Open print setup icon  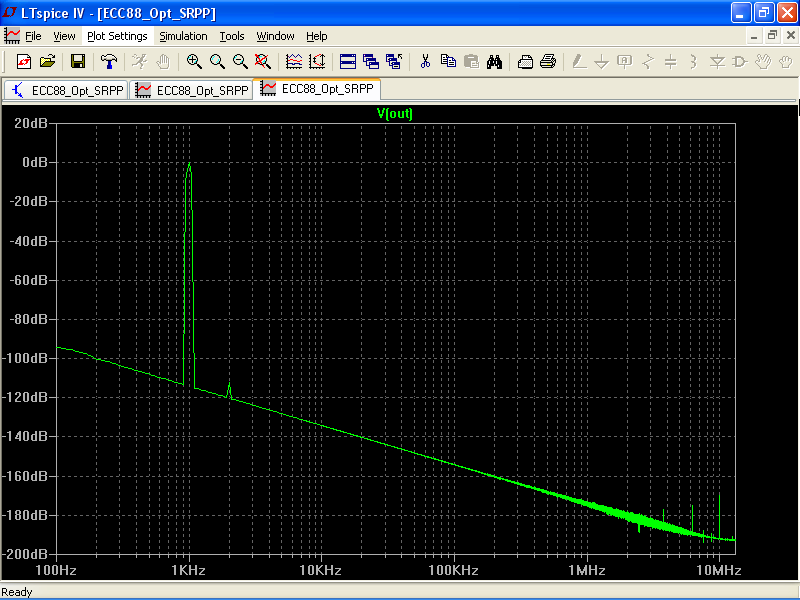[525, 62]
